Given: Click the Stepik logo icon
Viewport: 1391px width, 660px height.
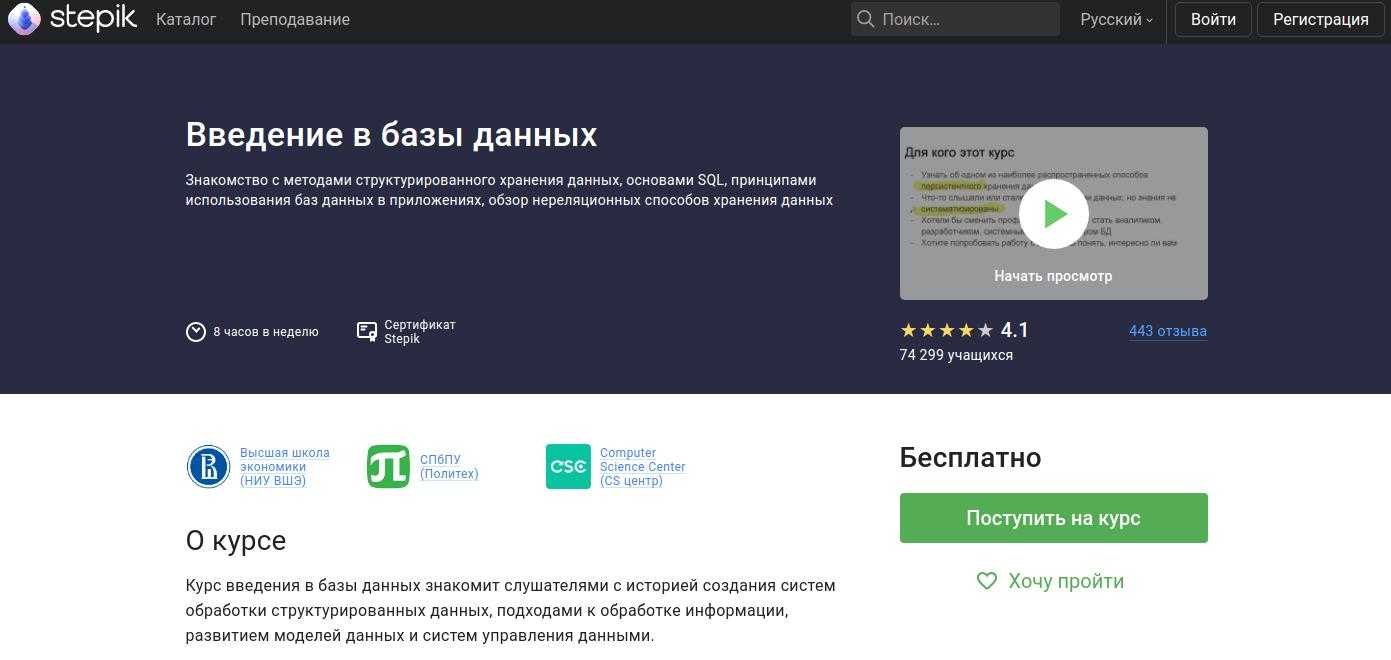Looking at the screenshot, I should click(x=24, y=19).
